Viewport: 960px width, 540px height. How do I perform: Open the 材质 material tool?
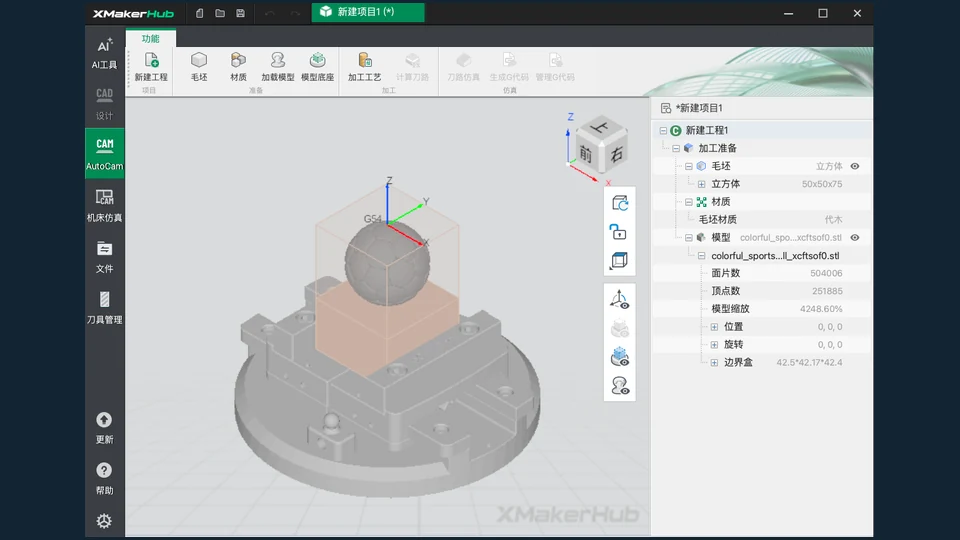238,67
